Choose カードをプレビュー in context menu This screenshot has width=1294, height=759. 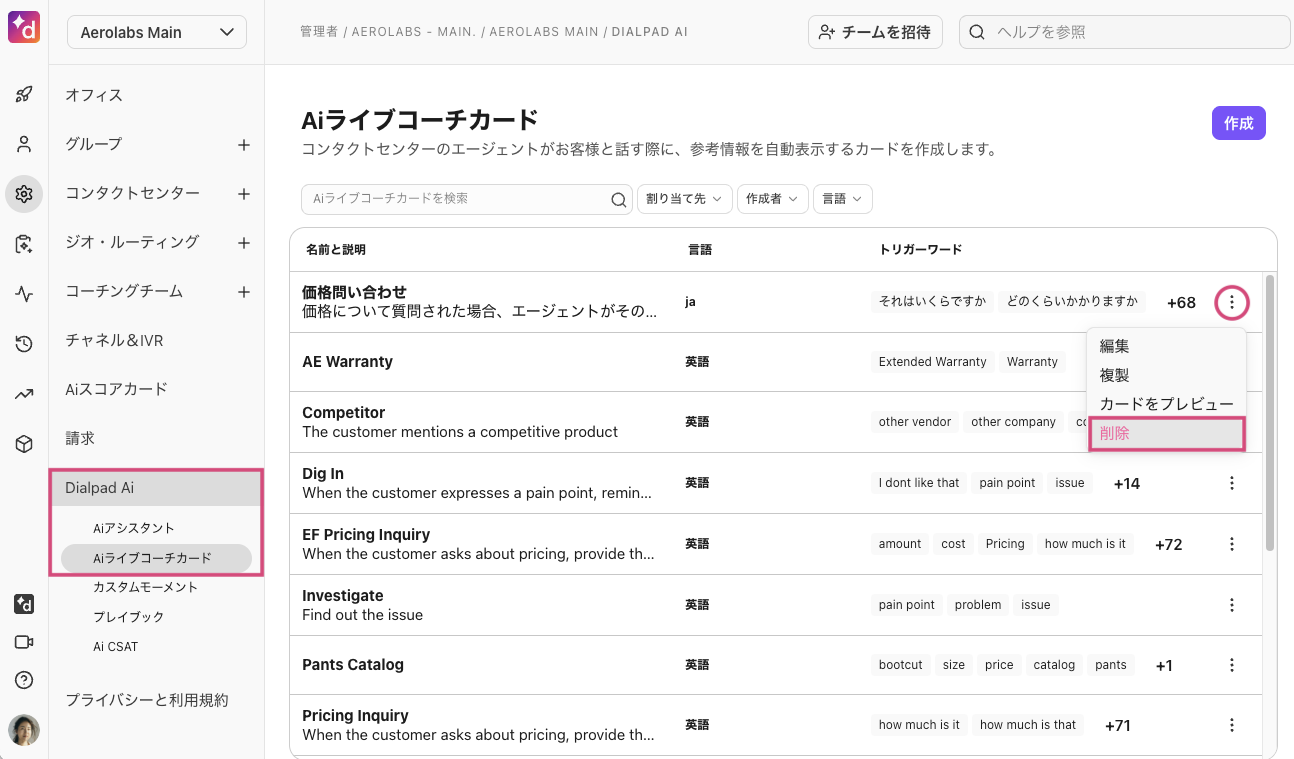pyautogui.click(x=1166, y=404)
